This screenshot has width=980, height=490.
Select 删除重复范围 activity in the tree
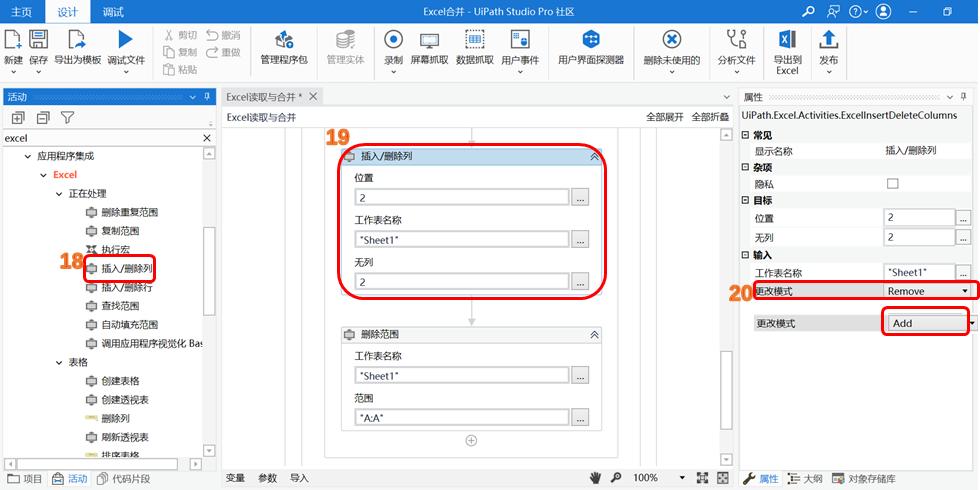click(129, 212)
